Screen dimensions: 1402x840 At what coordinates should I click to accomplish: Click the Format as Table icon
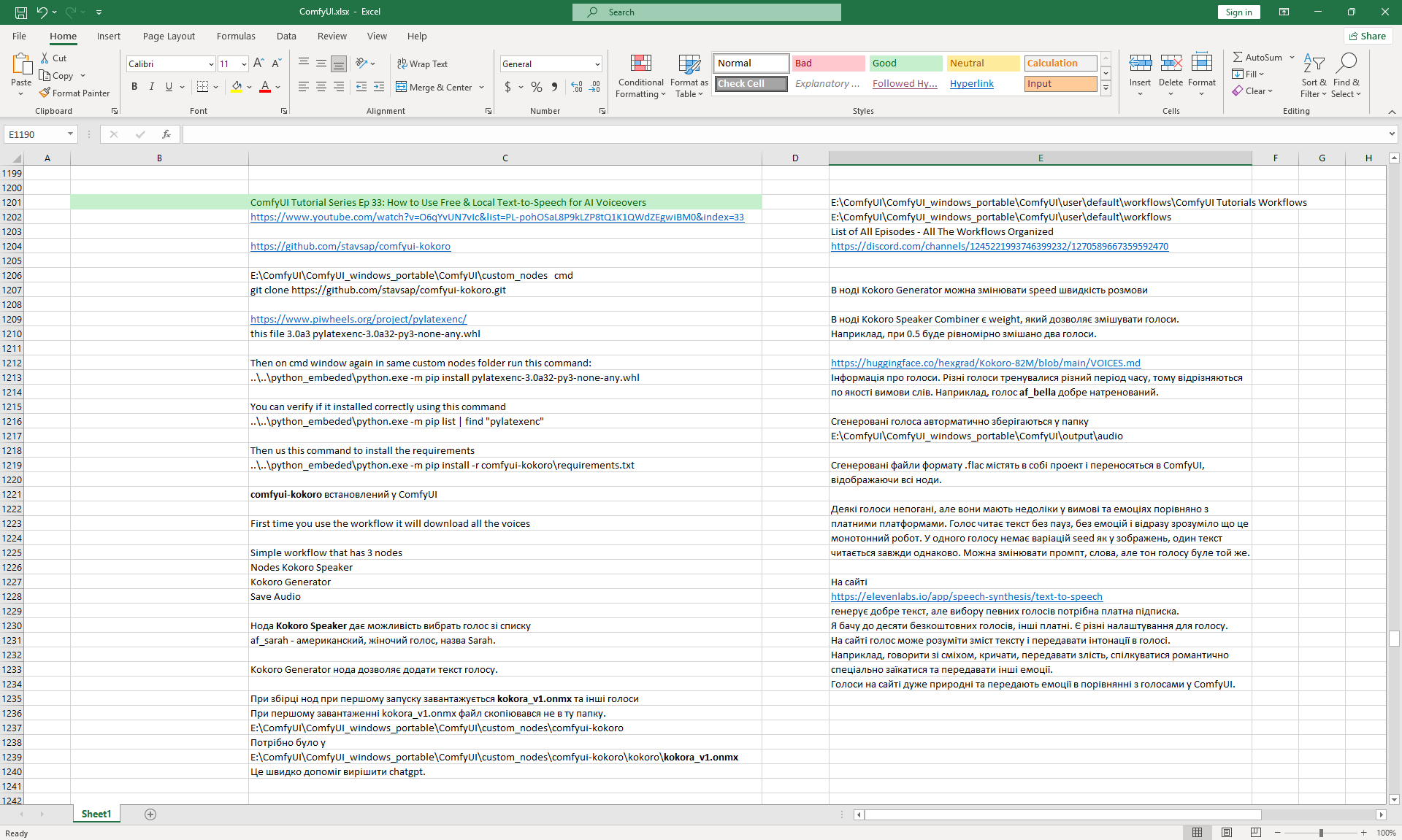click(689, 64)
